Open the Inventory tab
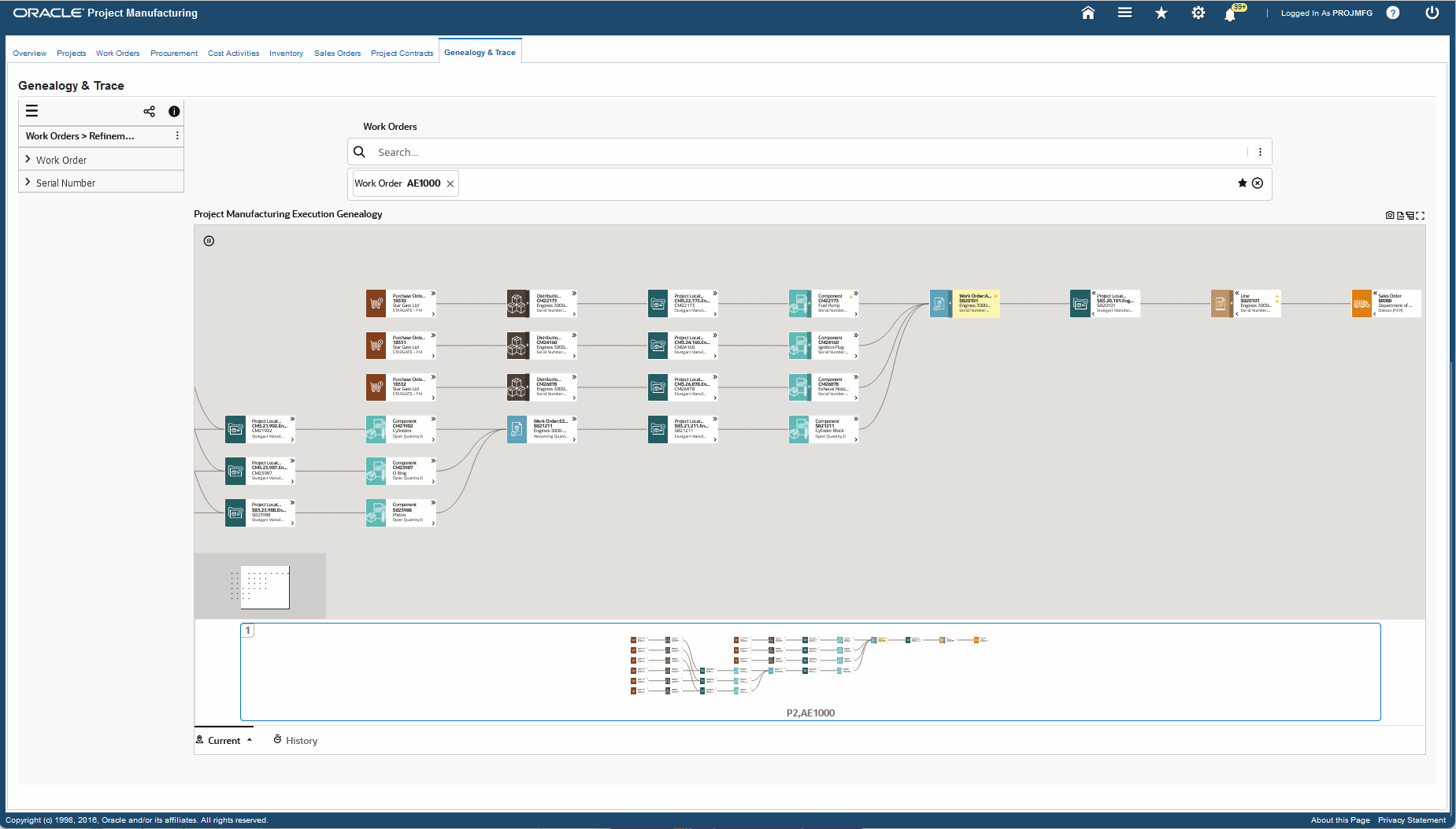This screenshot has height=829, width=1456. point(287,54)
